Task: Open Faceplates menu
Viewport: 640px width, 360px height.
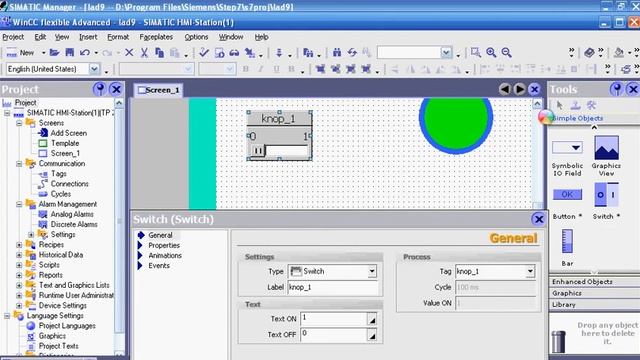Action: tap(156, 37)
